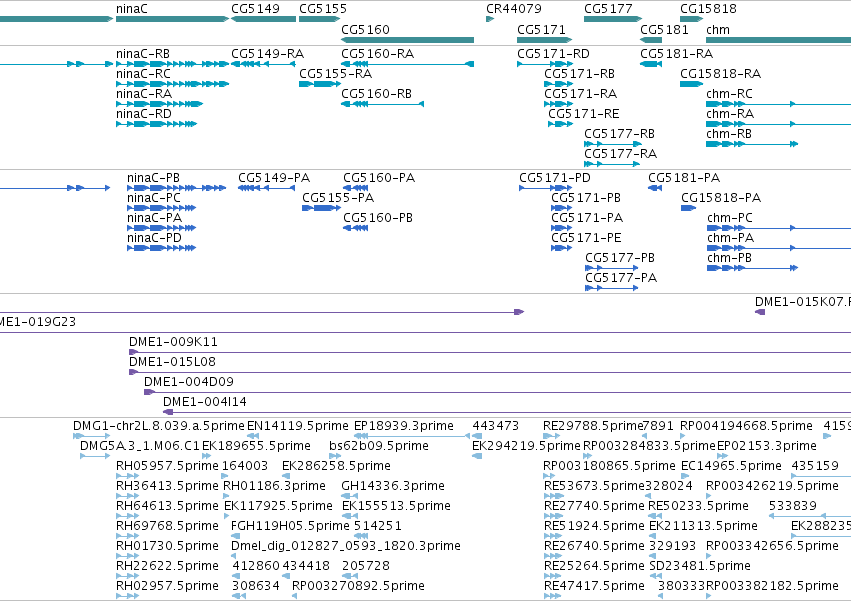
Task: Click the CG5171 gene label
Action: click(541, 29)
